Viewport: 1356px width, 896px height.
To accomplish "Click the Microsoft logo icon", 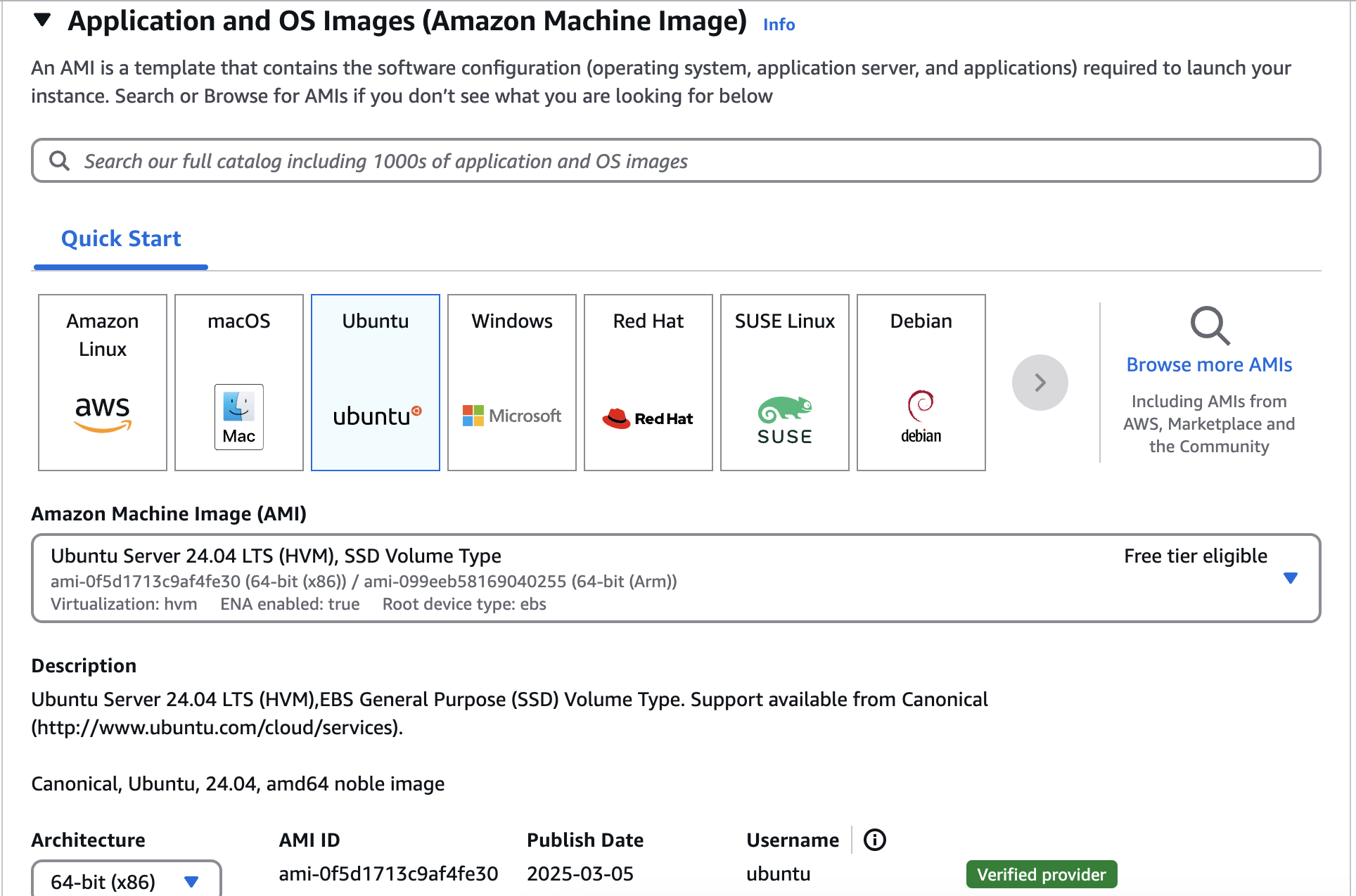I will click(512, 416).
